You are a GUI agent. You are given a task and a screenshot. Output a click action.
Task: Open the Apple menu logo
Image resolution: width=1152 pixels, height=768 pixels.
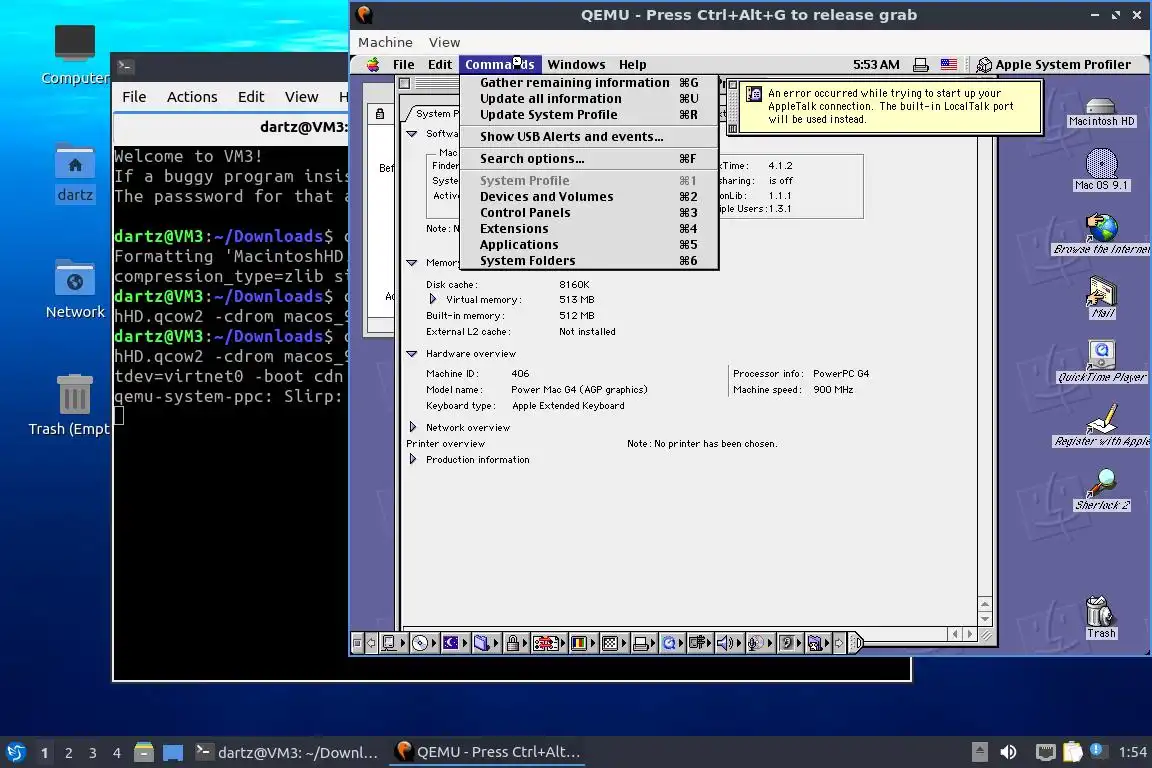(x=373, y=65)
